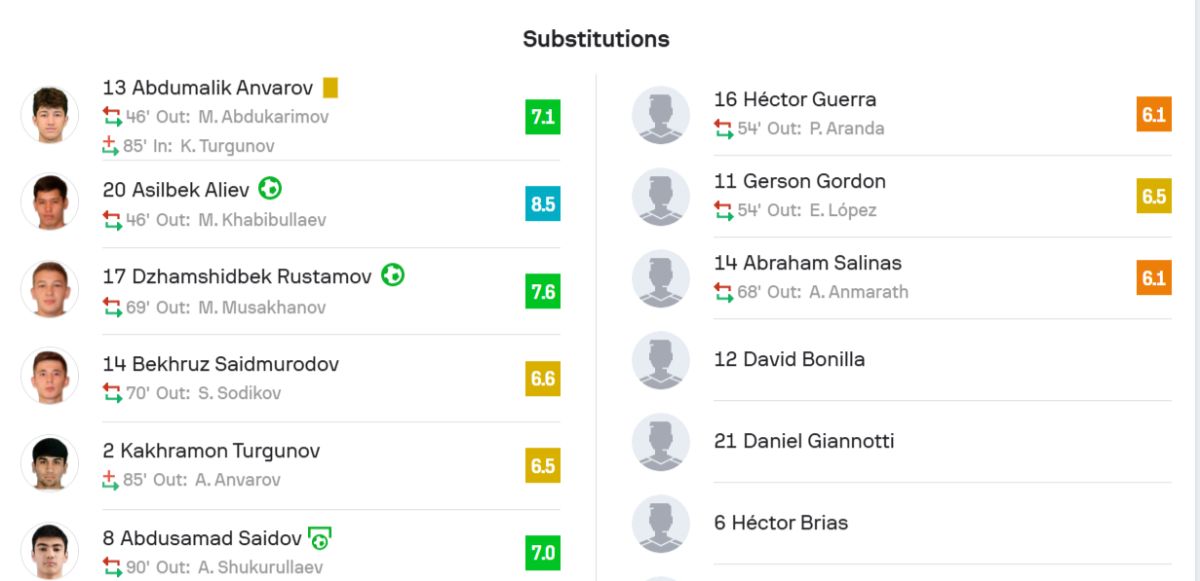Viewport: 1200px width, 581px height.
Task: Select player 21 Daniel Giannotti
Action: (x=804, y=441)
